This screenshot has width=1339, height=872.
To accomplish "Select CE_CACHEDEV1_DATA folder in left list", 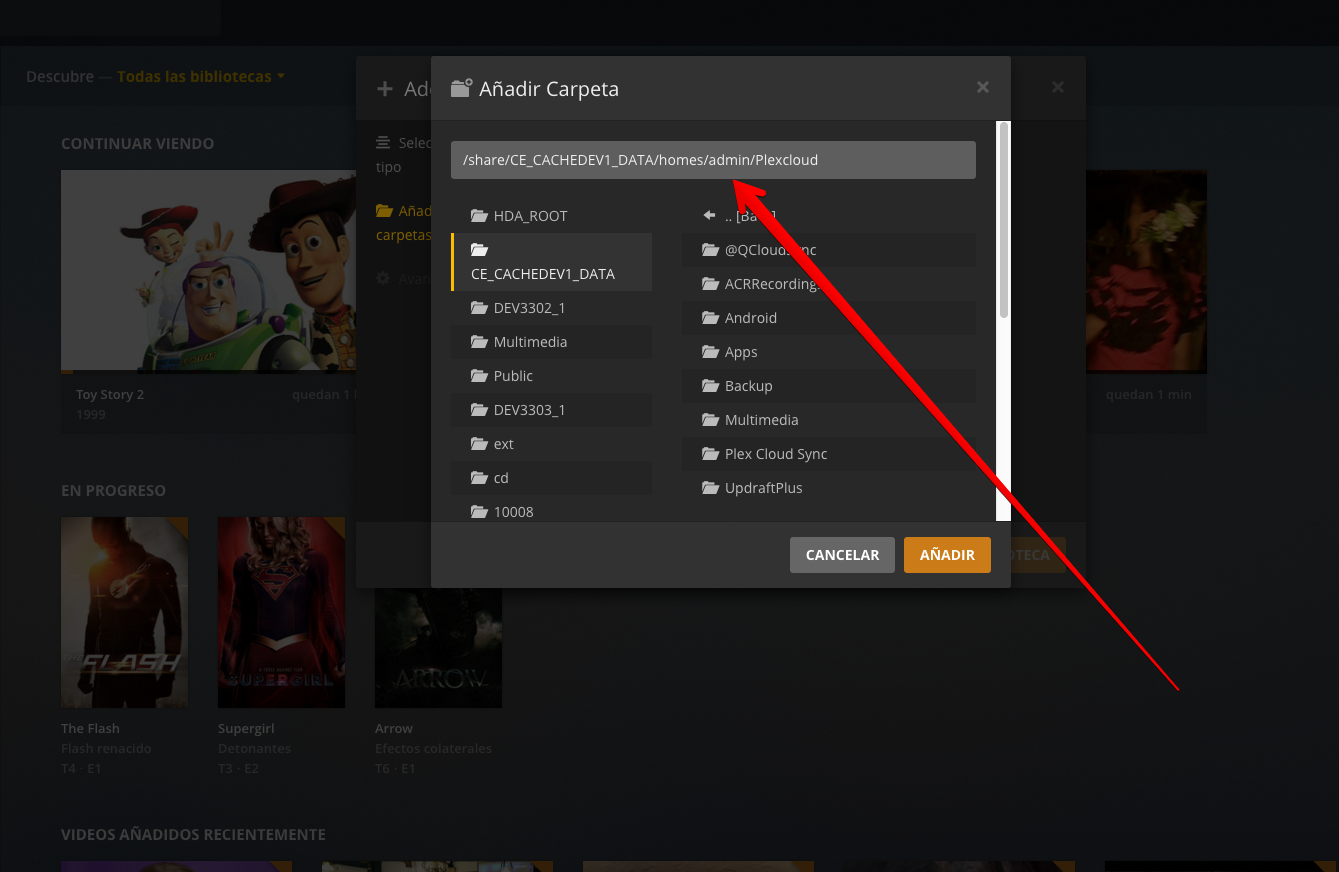I will pos(551,262).
